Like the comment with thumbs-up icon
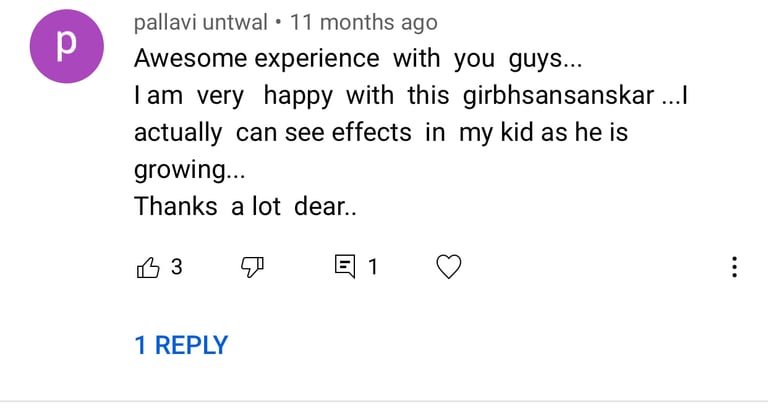Viewport: 768px width, 409px height. coord(147,267)
